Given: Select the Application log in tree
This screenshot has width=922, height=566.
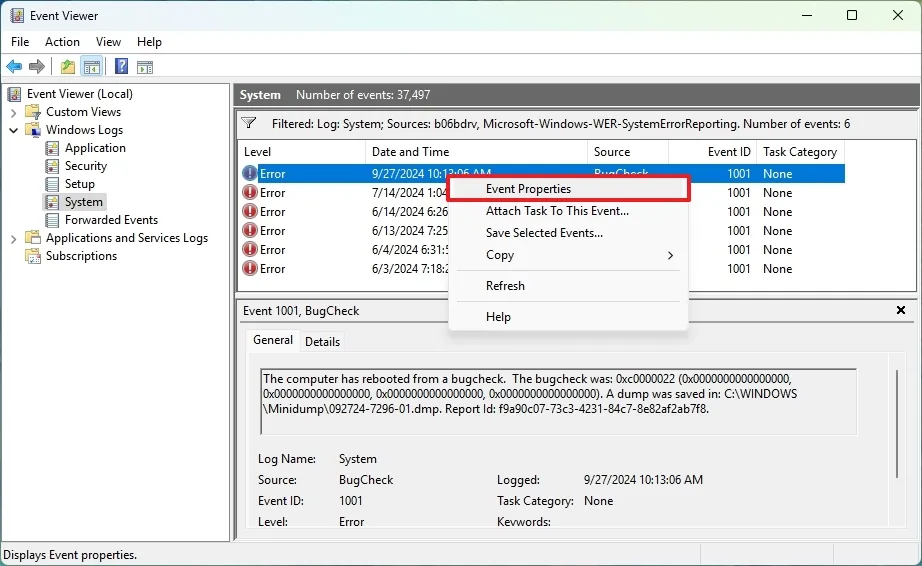Looking at the screenshot, I should 95,148.
